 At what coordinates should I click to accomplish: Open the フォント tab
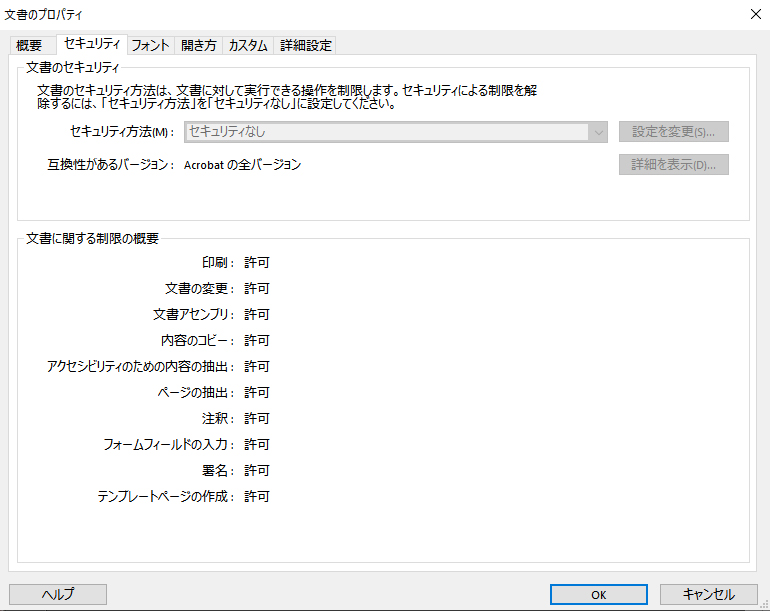[150, 45]
